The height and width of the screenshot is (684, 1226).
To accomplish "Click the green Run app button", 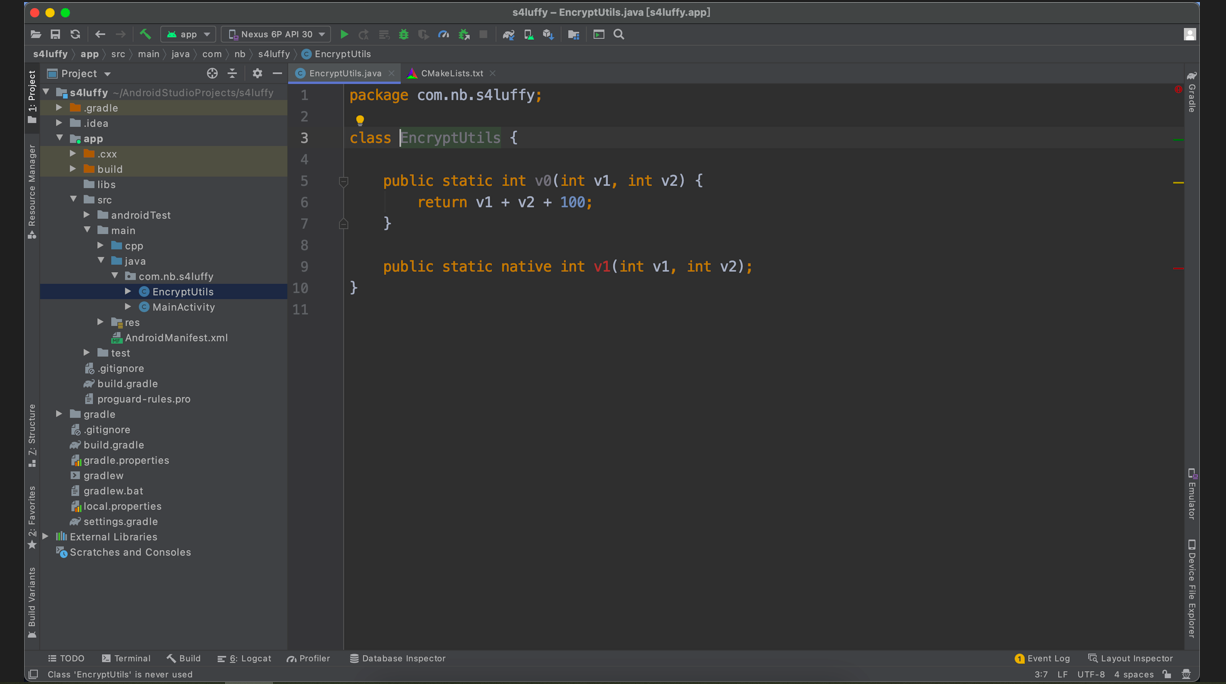I will [x=344, y=34].
